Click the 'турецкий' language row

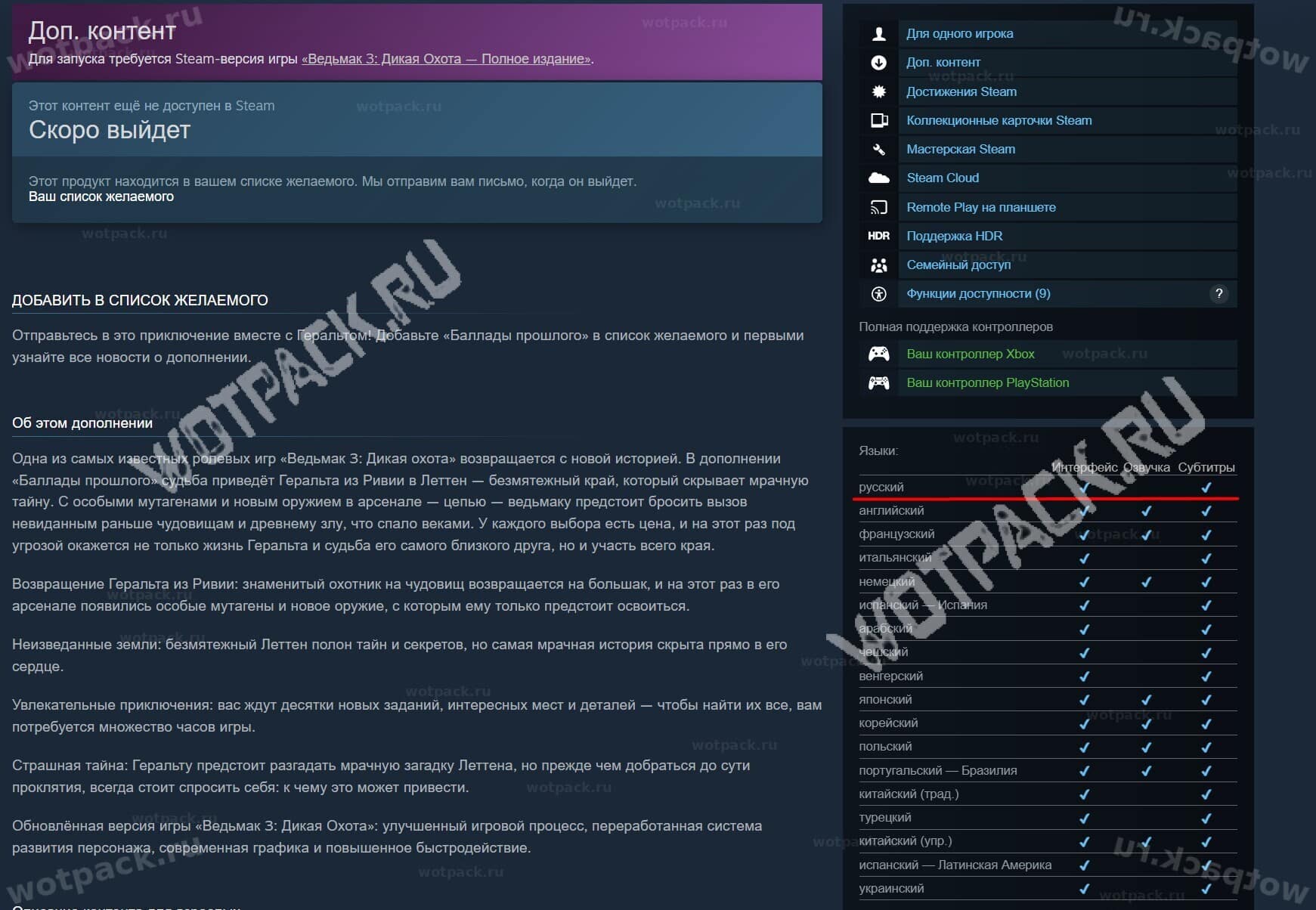(1048, 817)
